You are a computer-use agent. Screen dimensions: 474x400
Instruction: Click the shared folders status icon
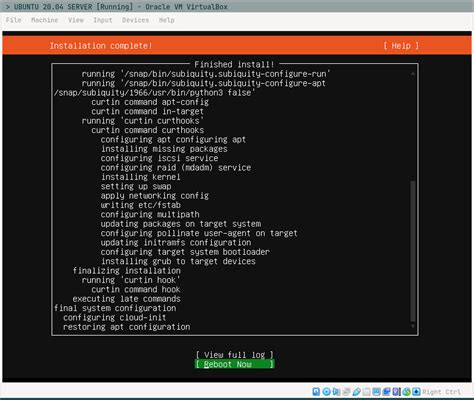[x=366, y=392]
